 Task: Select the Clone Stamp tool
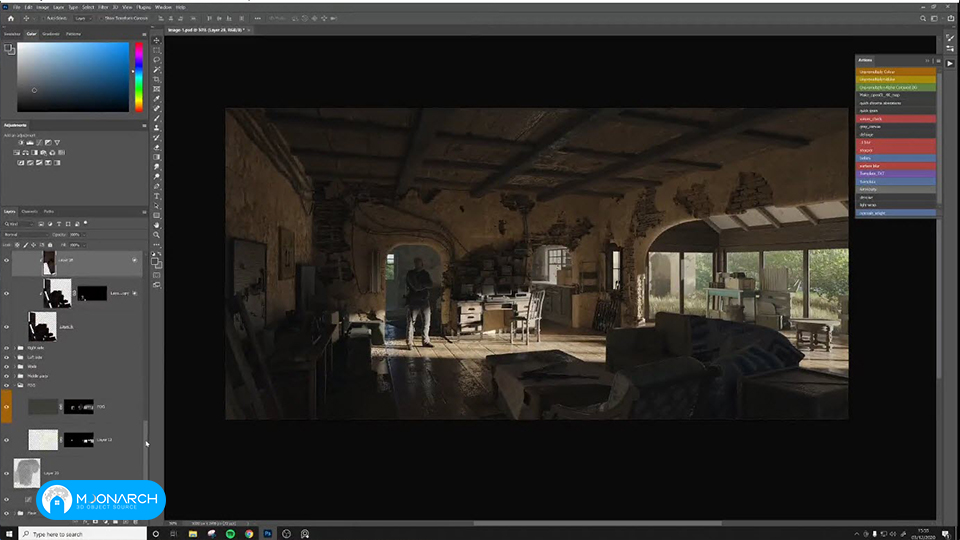(x=157, y=128)
